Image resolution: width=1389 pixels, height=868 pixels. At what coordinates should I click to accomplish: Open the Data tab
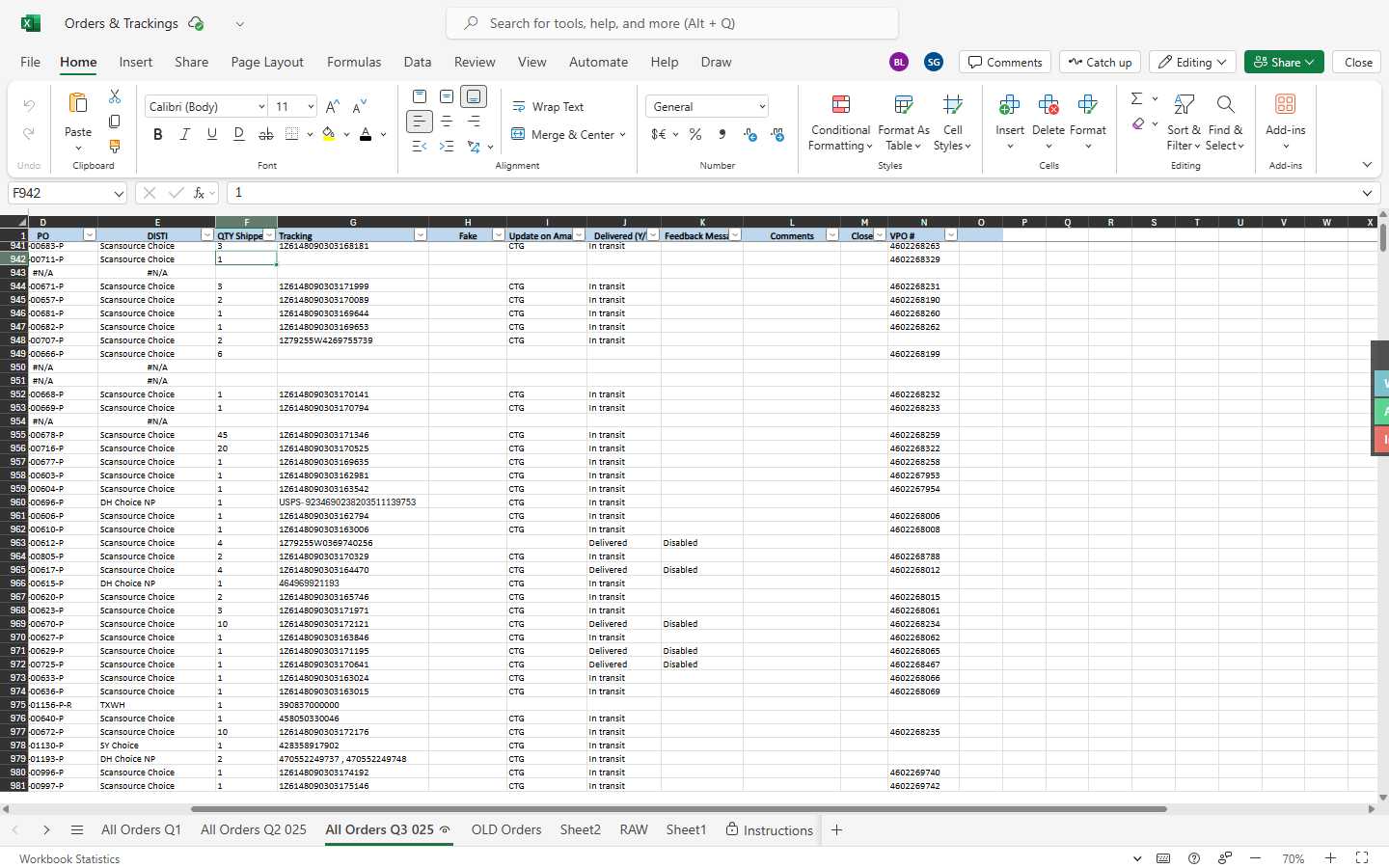click(x=418, y=62)
